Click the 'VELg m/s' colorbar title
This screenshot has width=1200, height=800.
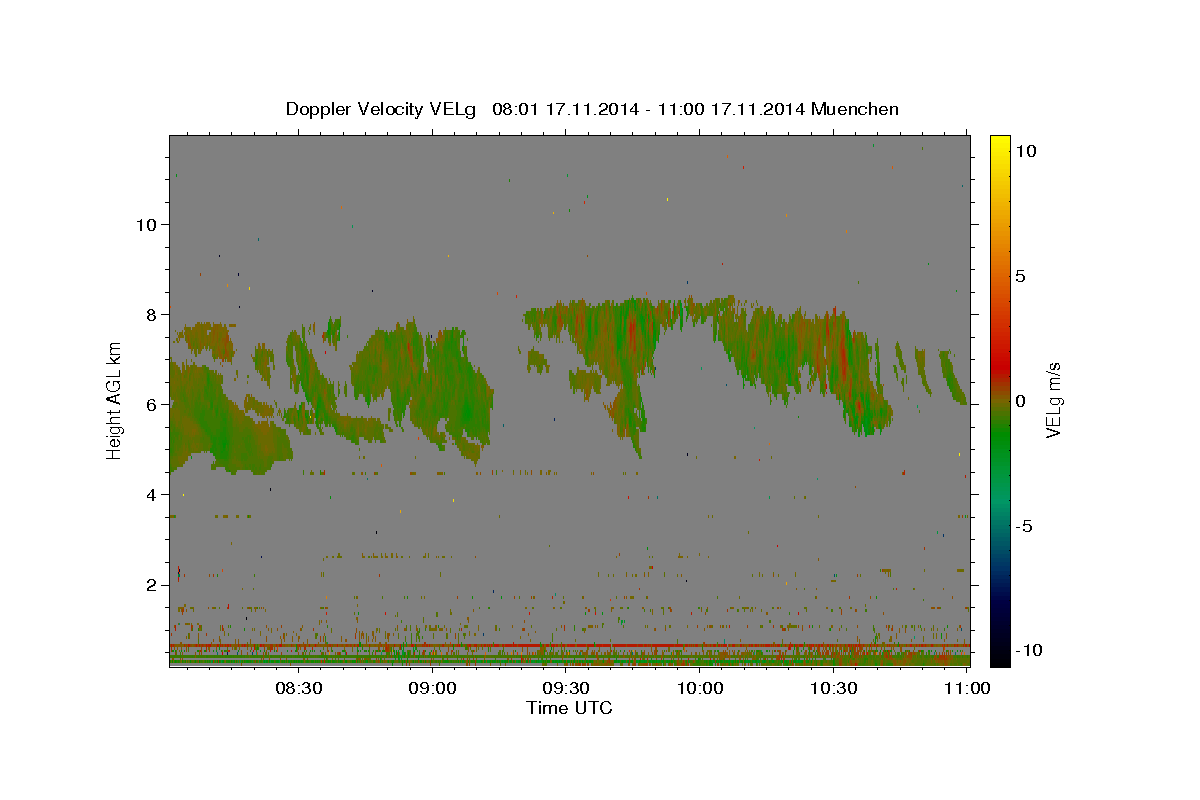(1055, 401)
